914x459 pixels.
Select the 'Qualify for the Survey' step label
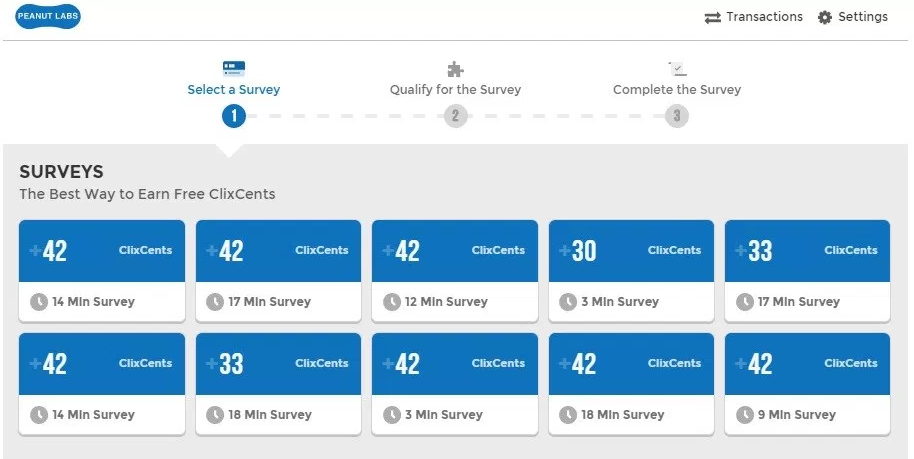pos(455,90)
